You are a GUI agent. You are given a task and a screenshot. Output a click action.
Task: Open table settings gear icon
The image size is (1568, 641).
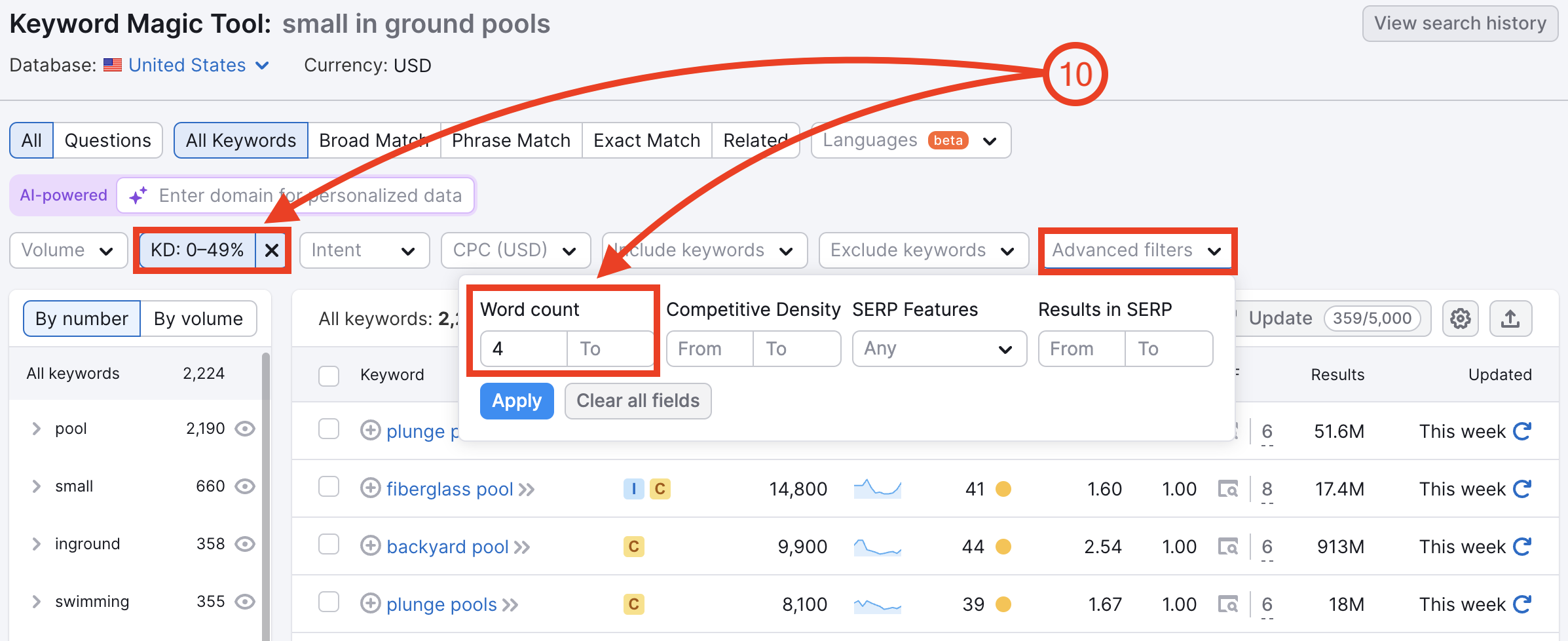pos(1461,319)
